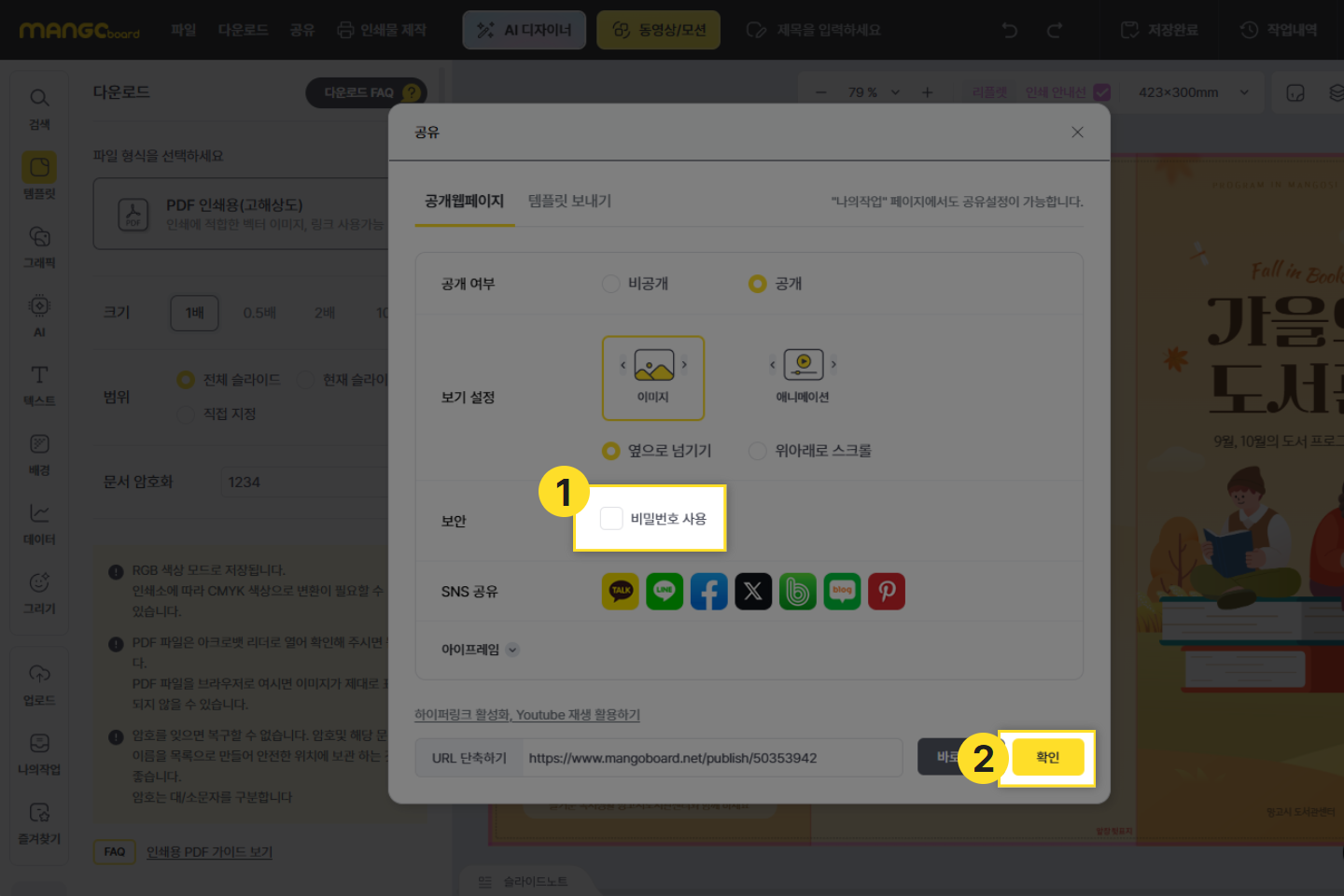Select the 텍스트 text tool
The height and width of the screenshot is (896, 1344).
(x=39, y=385)
